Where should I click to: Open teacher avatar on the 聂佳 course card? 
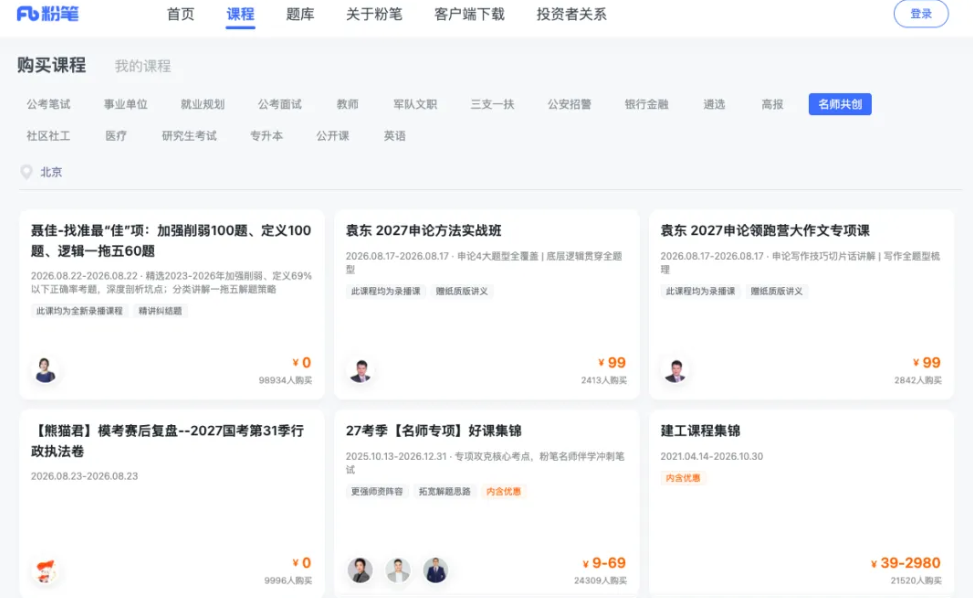[x=45, y=370]
